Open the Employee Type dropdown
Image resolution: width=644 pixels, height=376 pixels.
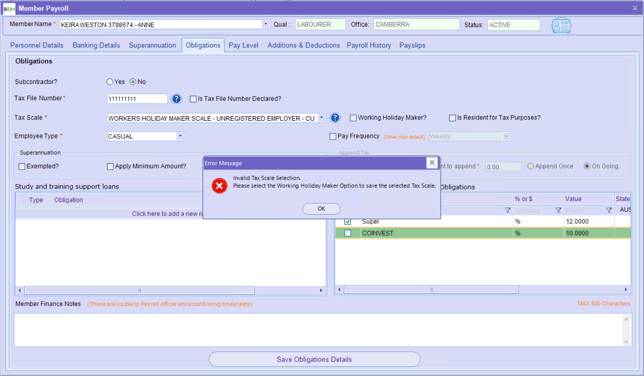[180, 136]
